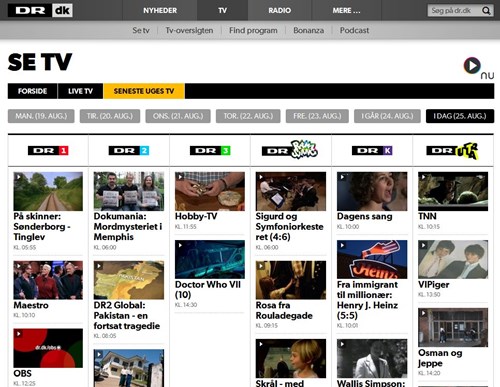Screen dimensions: 500x387
Task: Click the DR dk logo
Action: [40, 11]
